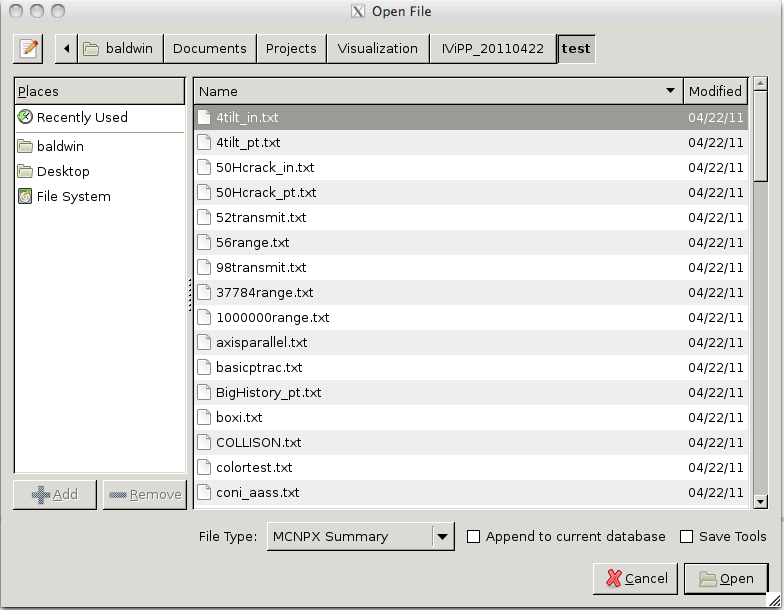Image resolution: width=784 pixels, height=610 pixels.
Task: Go to the Visualization path segment
Action: pos(378,48)
